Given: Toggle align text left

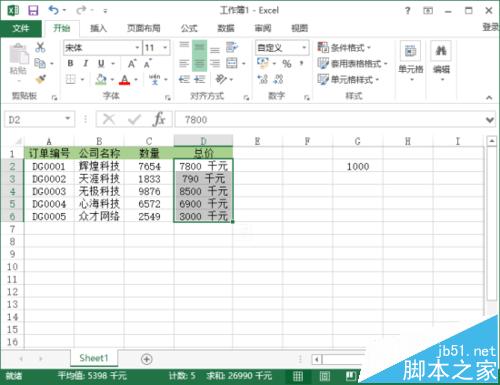Looking at the screenshot, I should 184,63.
